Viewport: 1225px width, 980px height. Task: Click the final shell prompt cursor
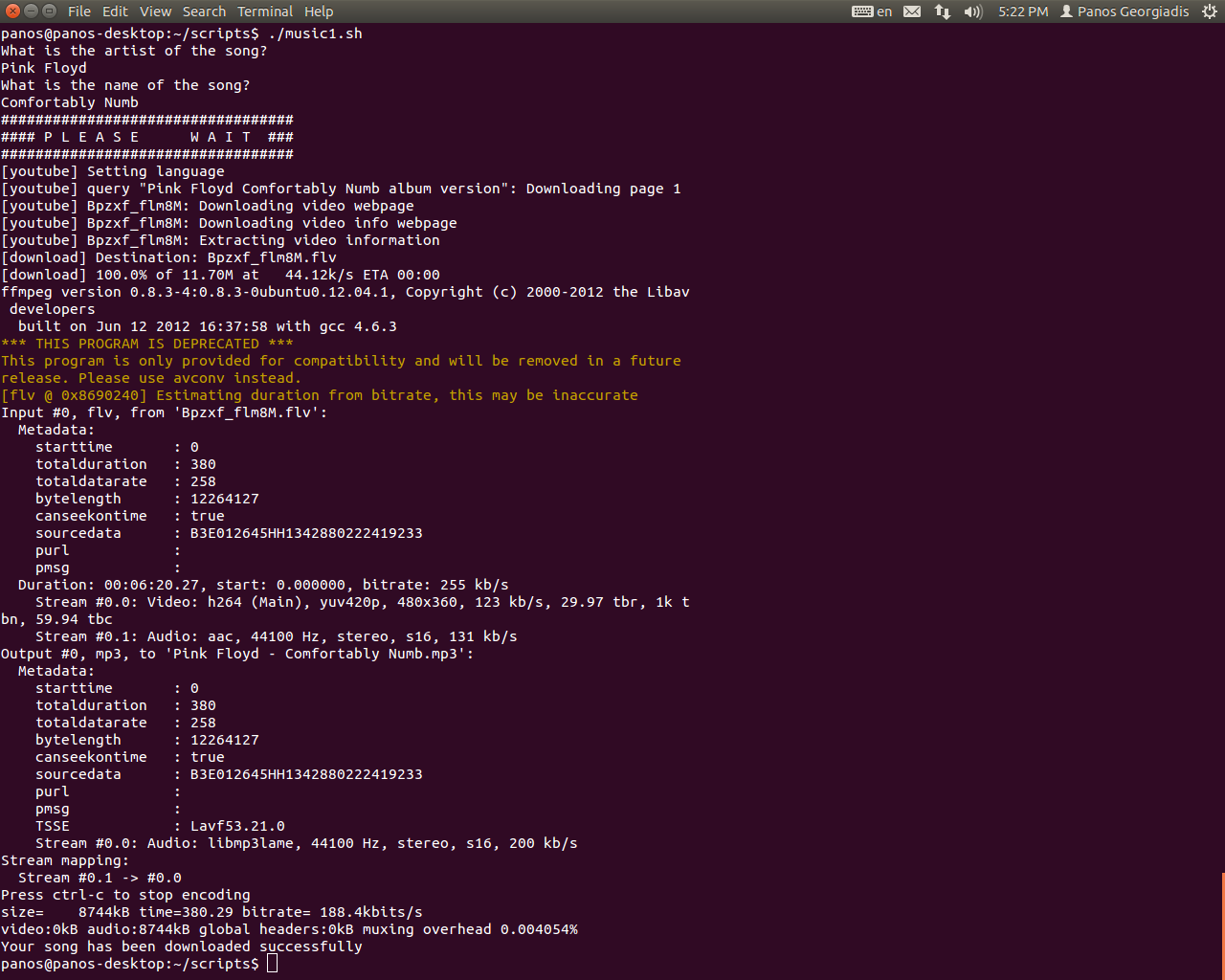[x=273, y=964]
